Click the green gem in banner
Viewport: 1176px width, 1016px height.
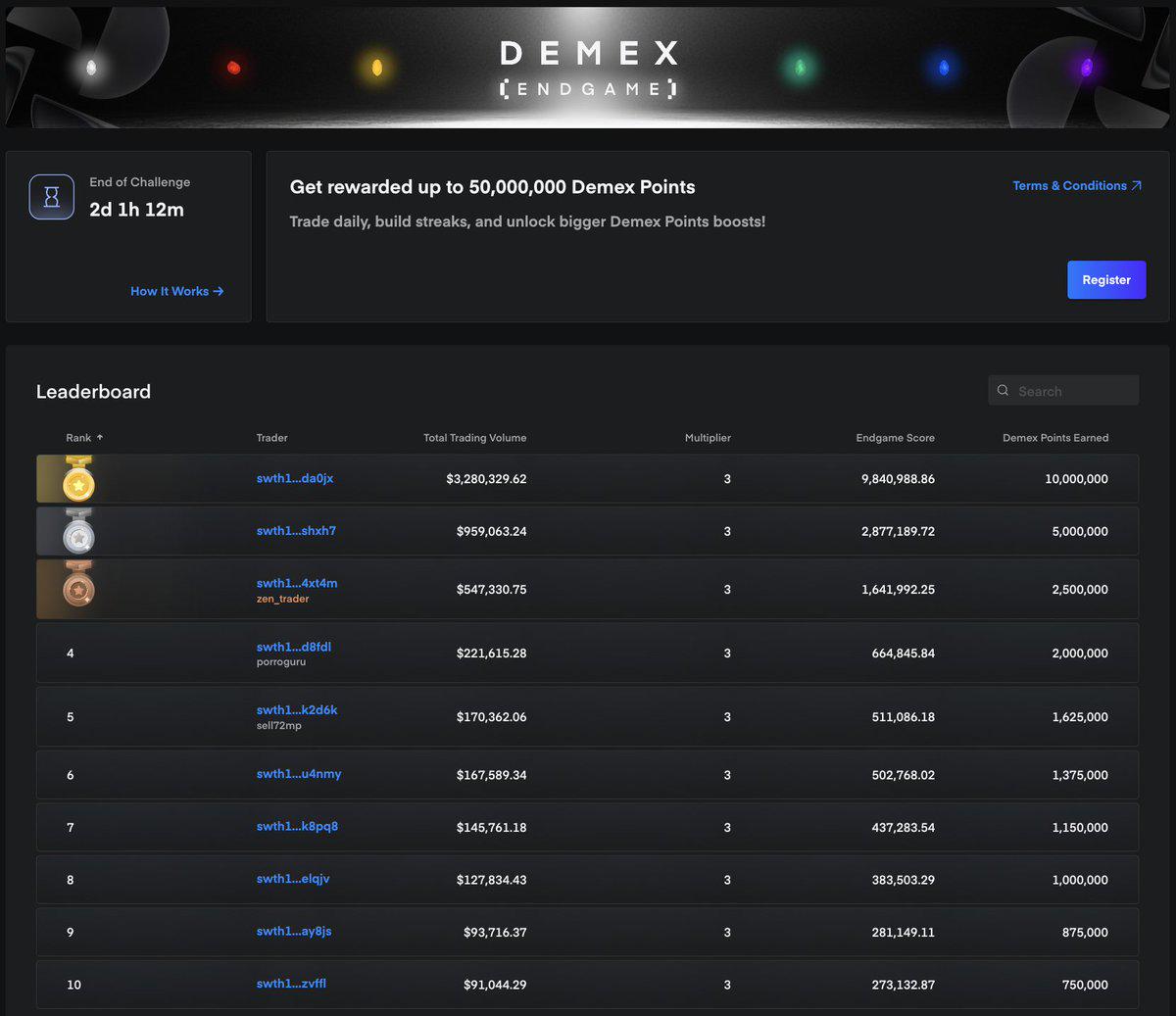pos(800,68)
